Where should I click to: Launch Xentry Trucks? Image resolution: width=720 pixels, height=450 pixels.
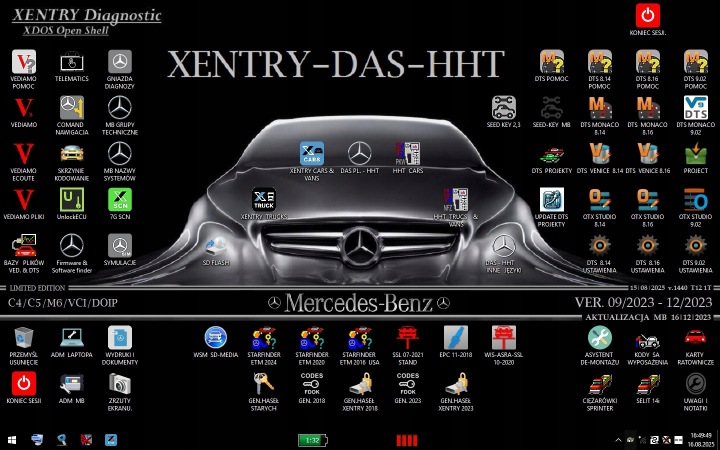tap(264, 200)
